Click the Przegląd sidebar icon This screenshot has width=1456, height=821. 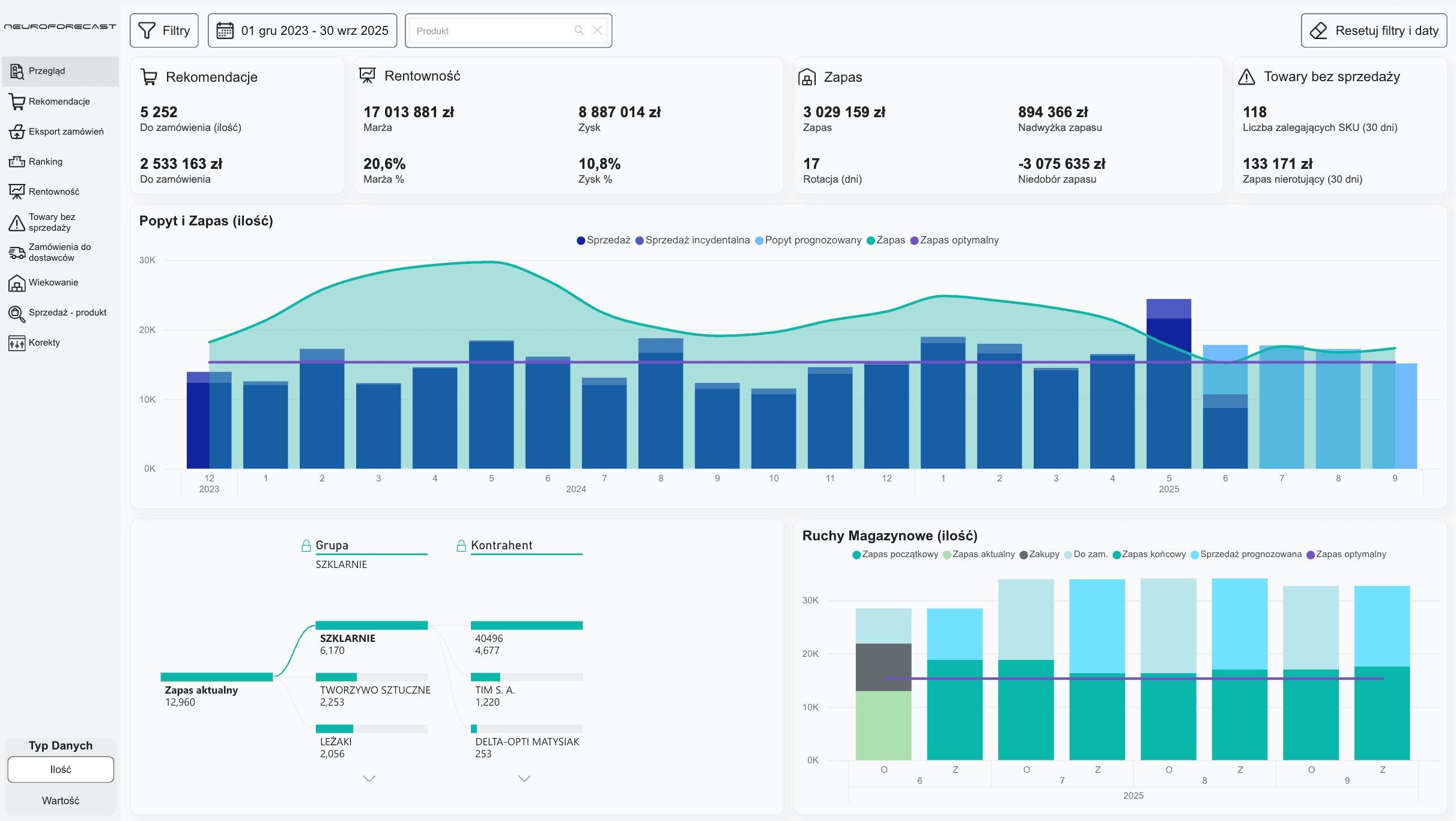click(17, 72)
